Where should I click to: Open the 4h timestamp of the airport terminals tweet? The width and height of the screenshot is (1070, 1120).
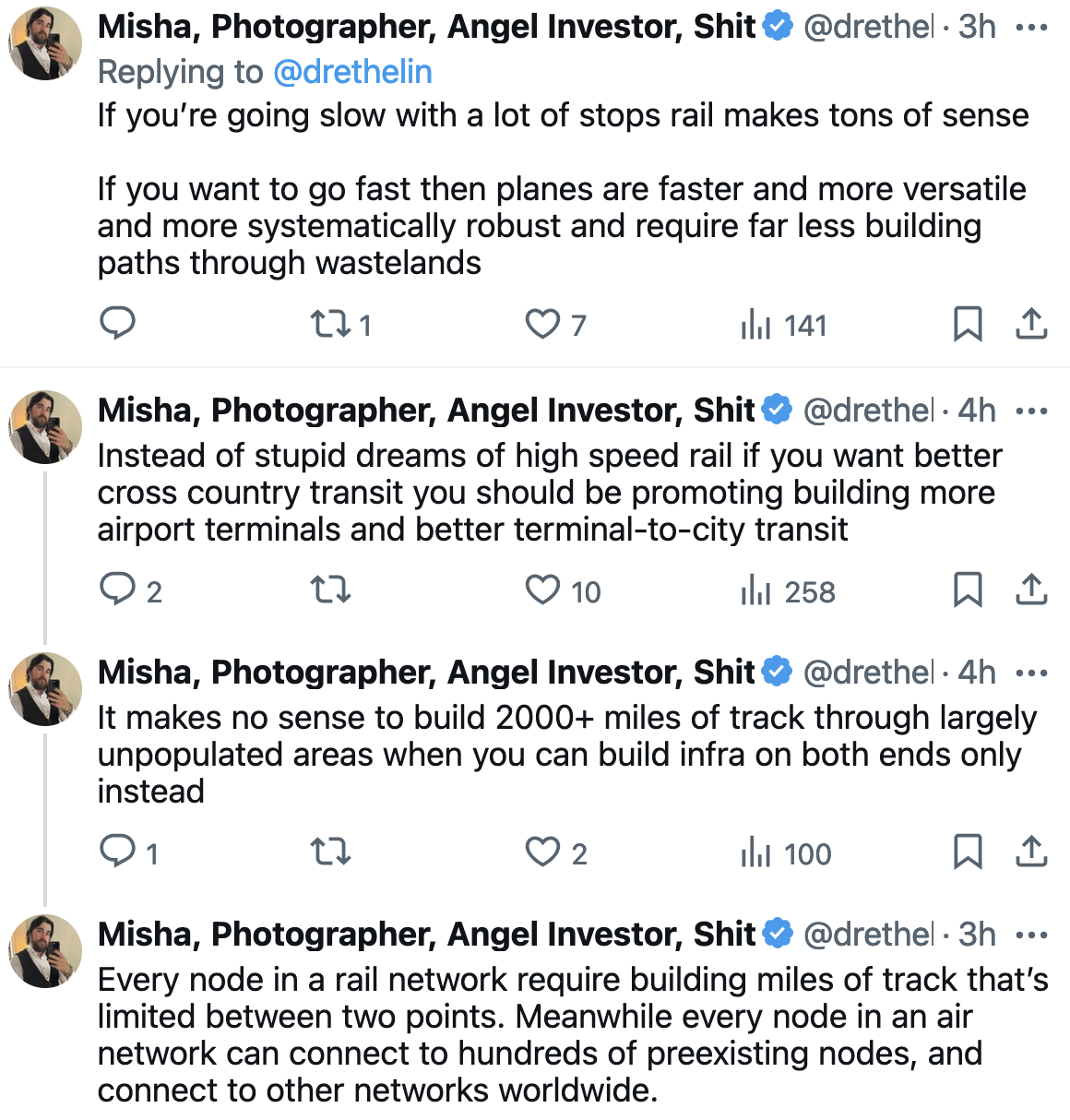click(977, 411)
